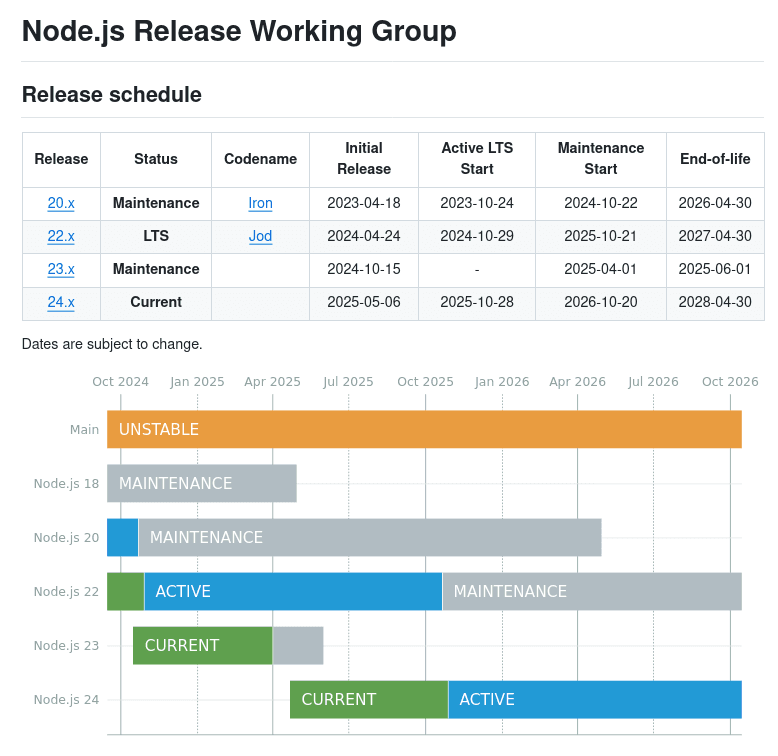The width and height of the screenshot is (778, 756).
Task: Click the date 2024-10-22
Action: 601,203
